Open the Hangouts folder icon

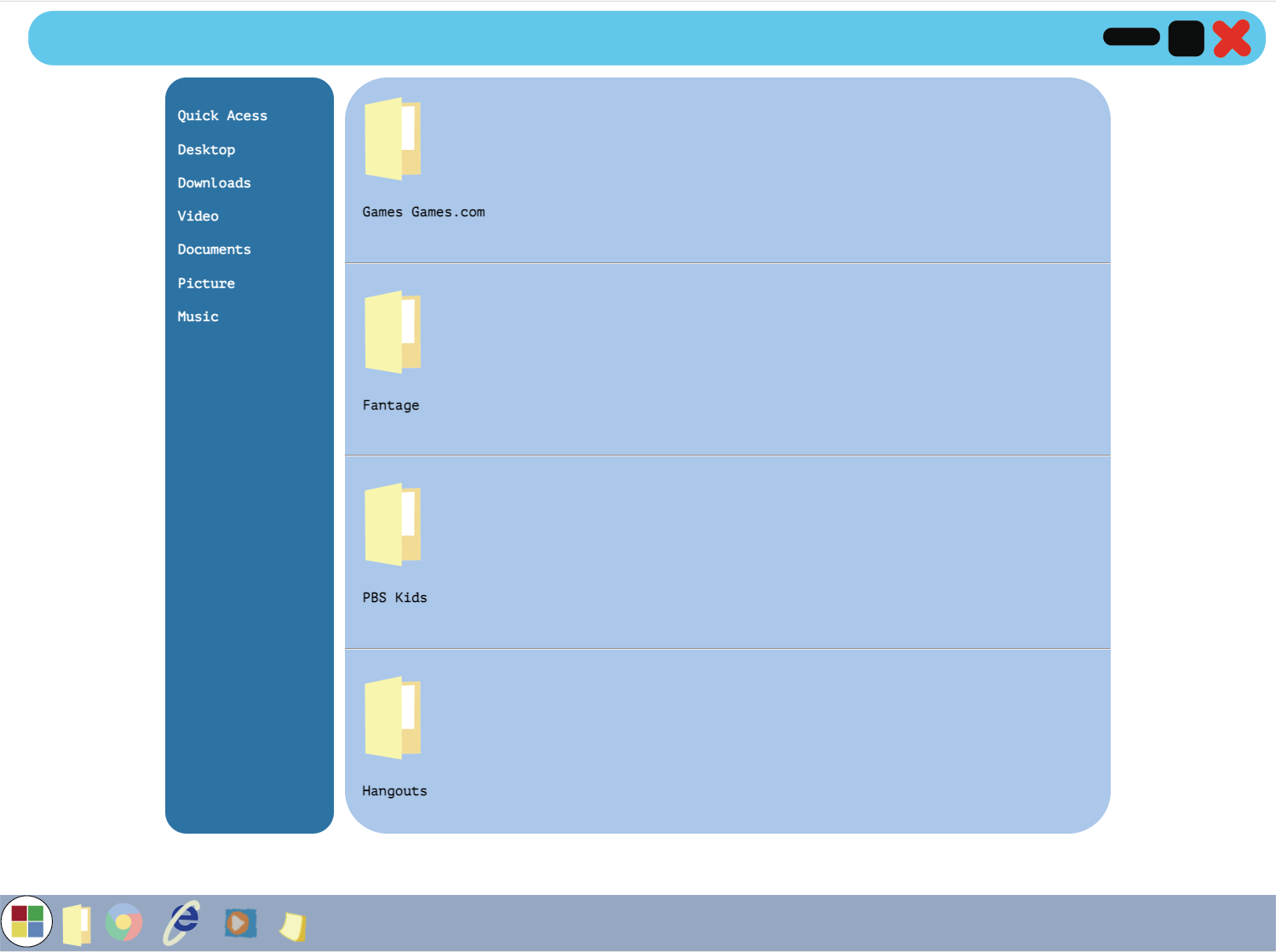coord(393,718)
